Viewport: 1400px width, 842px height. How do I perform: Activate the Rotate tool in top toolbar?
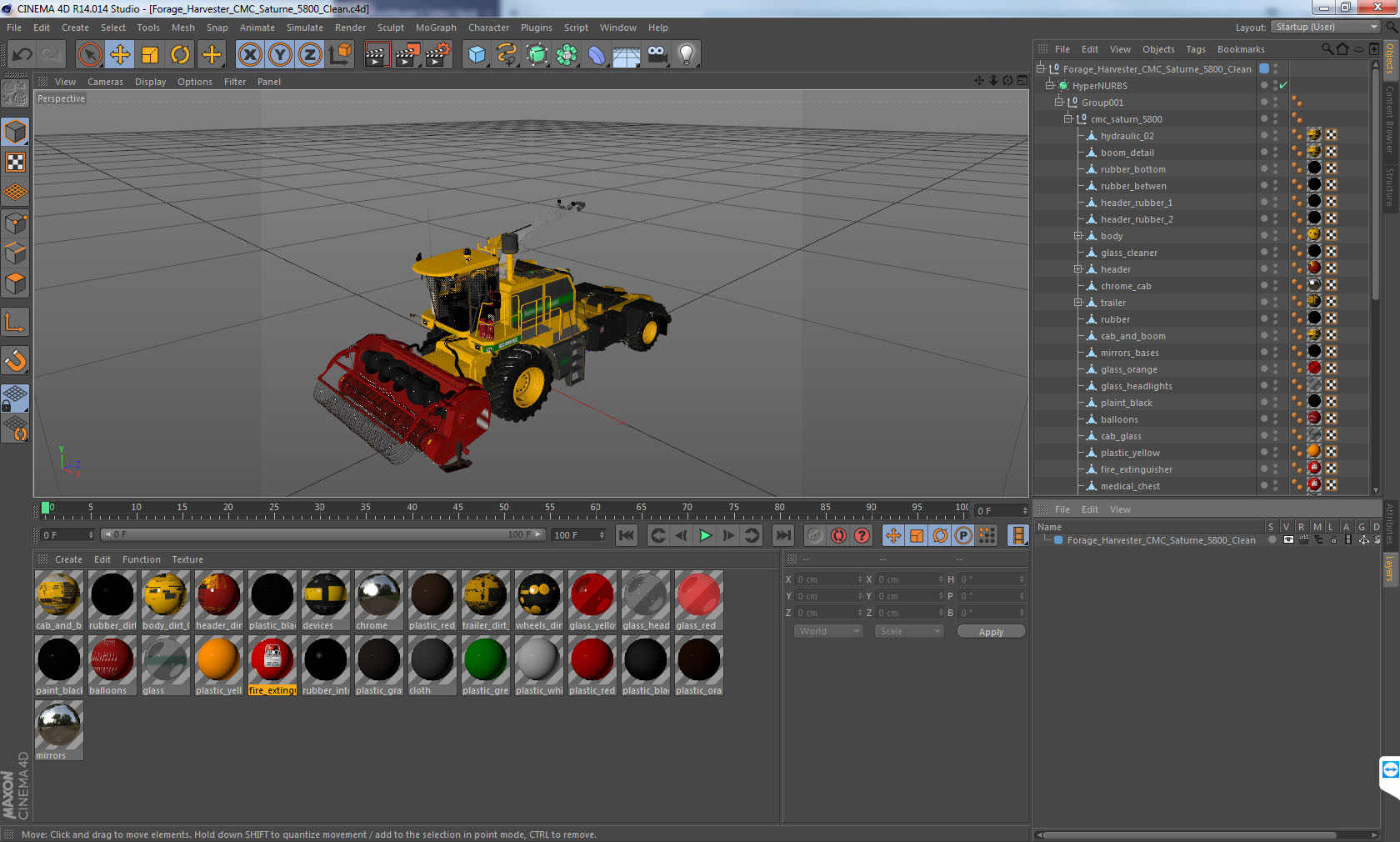180,55
